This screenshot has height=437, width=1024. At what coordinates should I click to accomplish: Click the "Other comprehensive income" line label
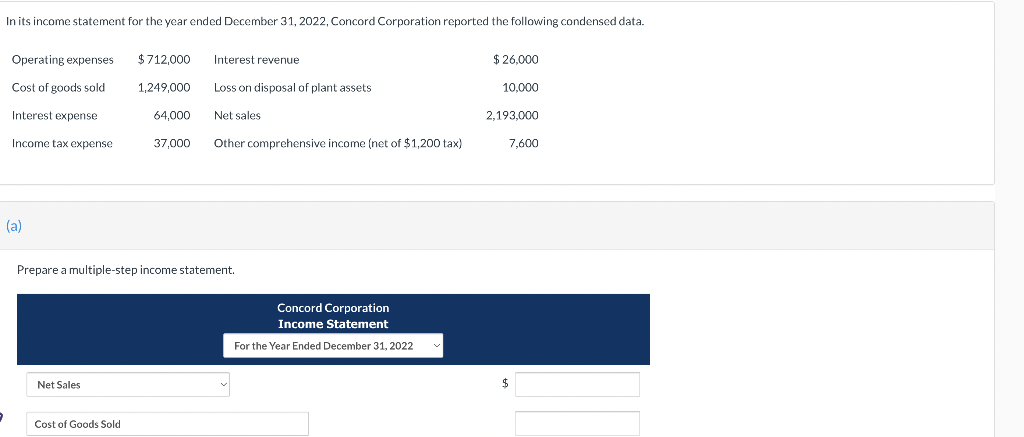337,144
